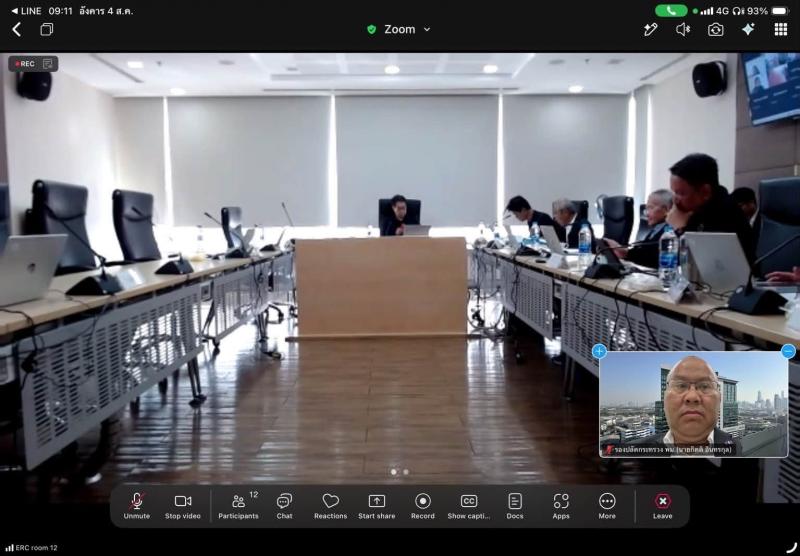Tap the green encryption shield icon
Screen dimensions: 800x556
[x=371, y=30]
